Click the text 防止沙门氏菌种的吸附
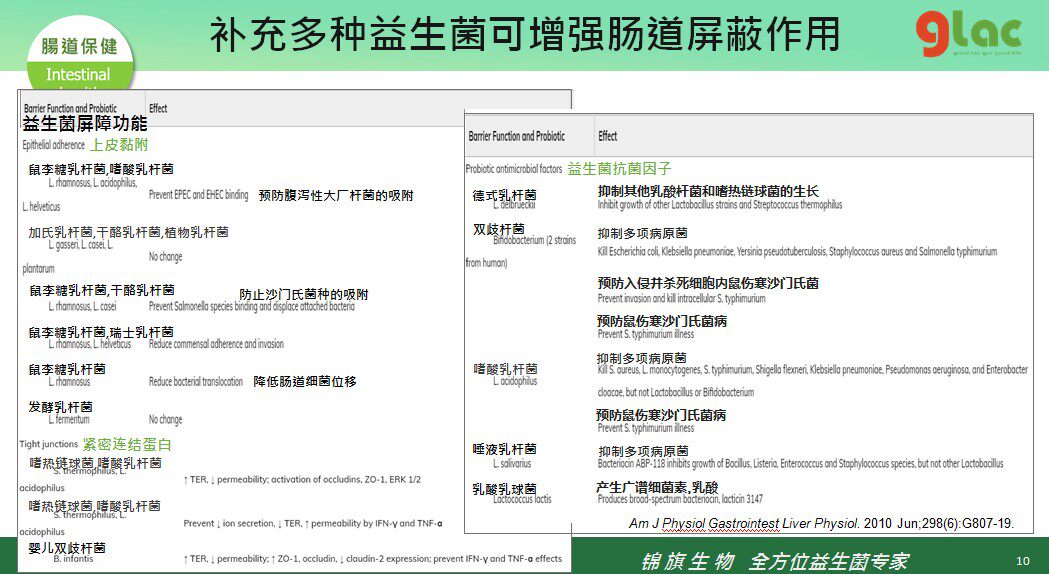The image size is (1049, 574). tap(304, 294)
